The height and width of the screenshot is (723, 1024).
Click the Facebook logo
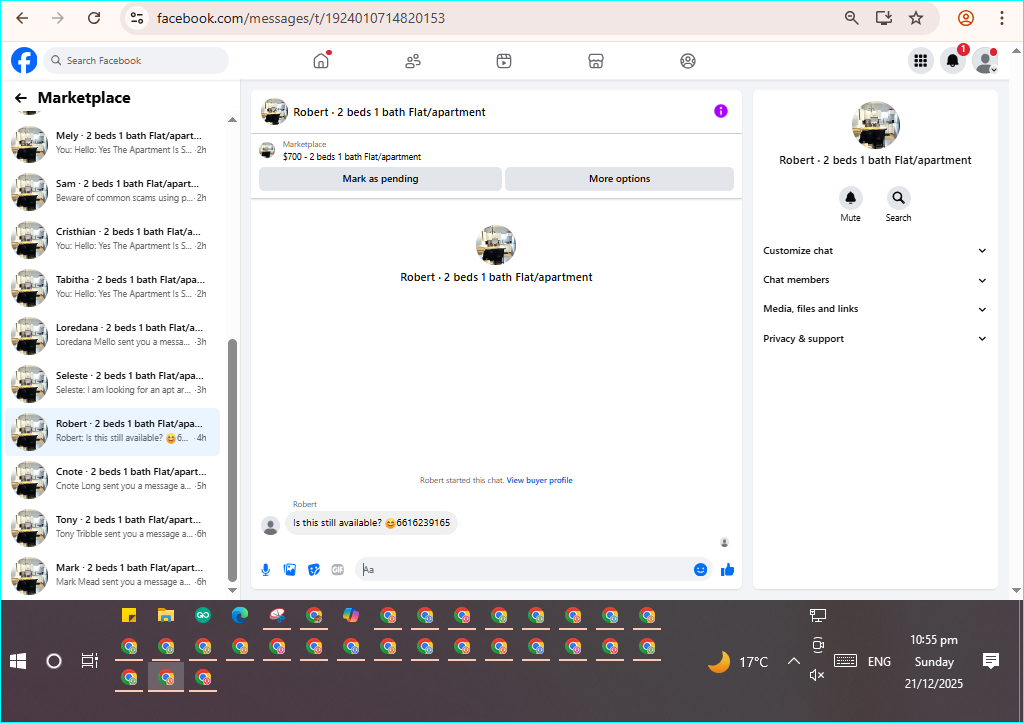24,60
